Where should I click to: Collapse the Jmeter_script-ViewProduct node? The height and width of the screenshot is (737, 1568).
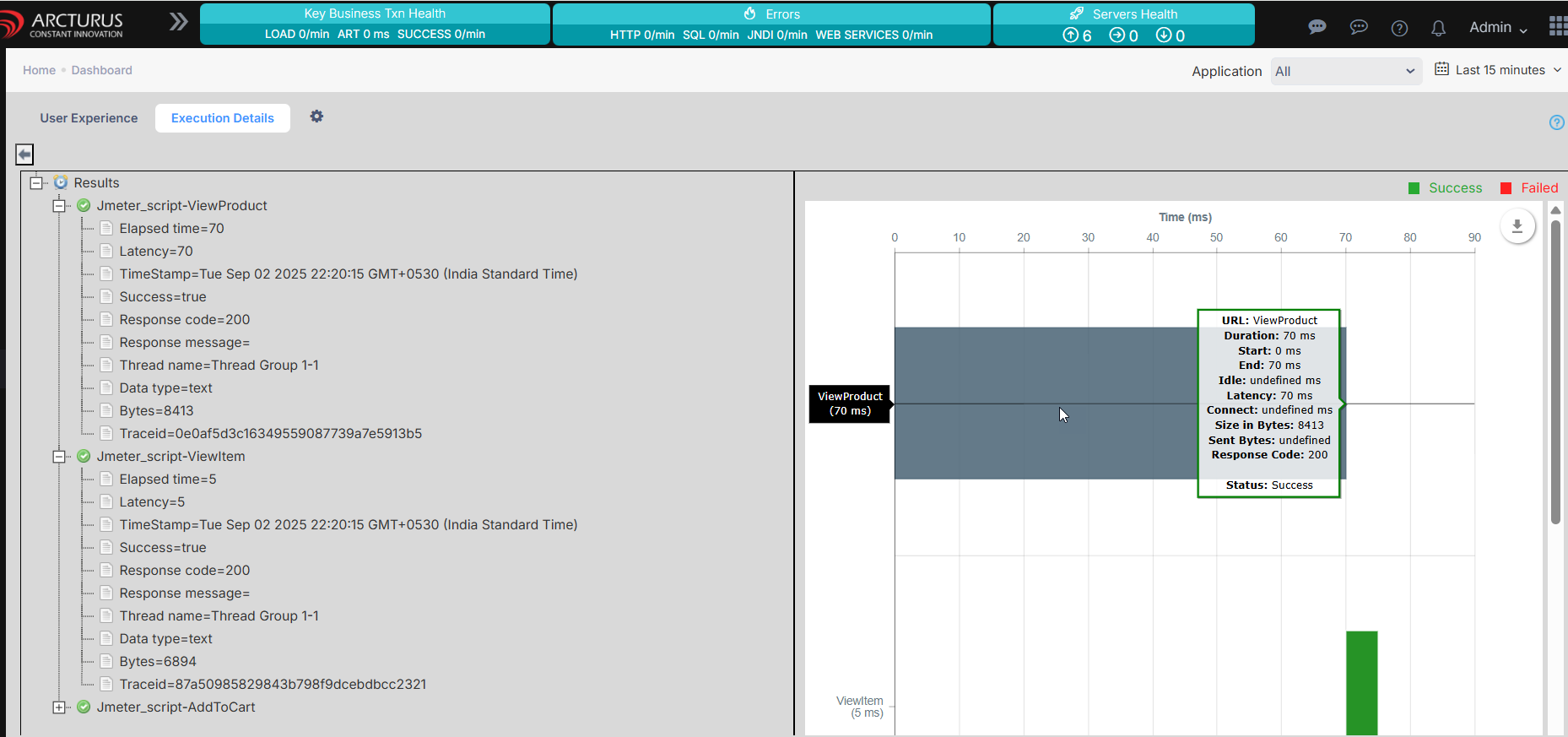point(59,206)
